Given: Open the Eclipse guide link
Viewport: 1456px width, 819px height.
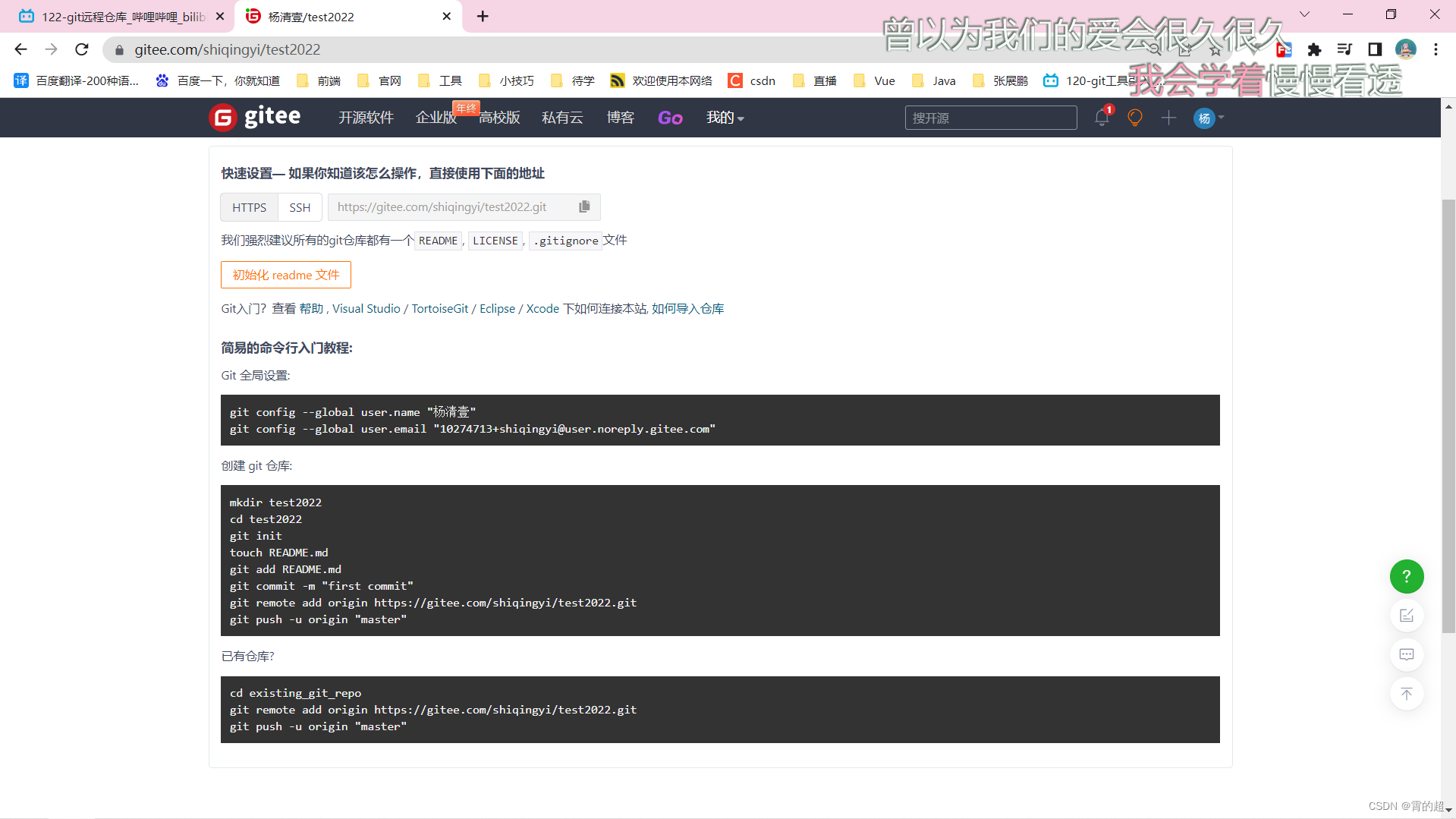Looking at the screenshot, I should (x=498, y=308).
